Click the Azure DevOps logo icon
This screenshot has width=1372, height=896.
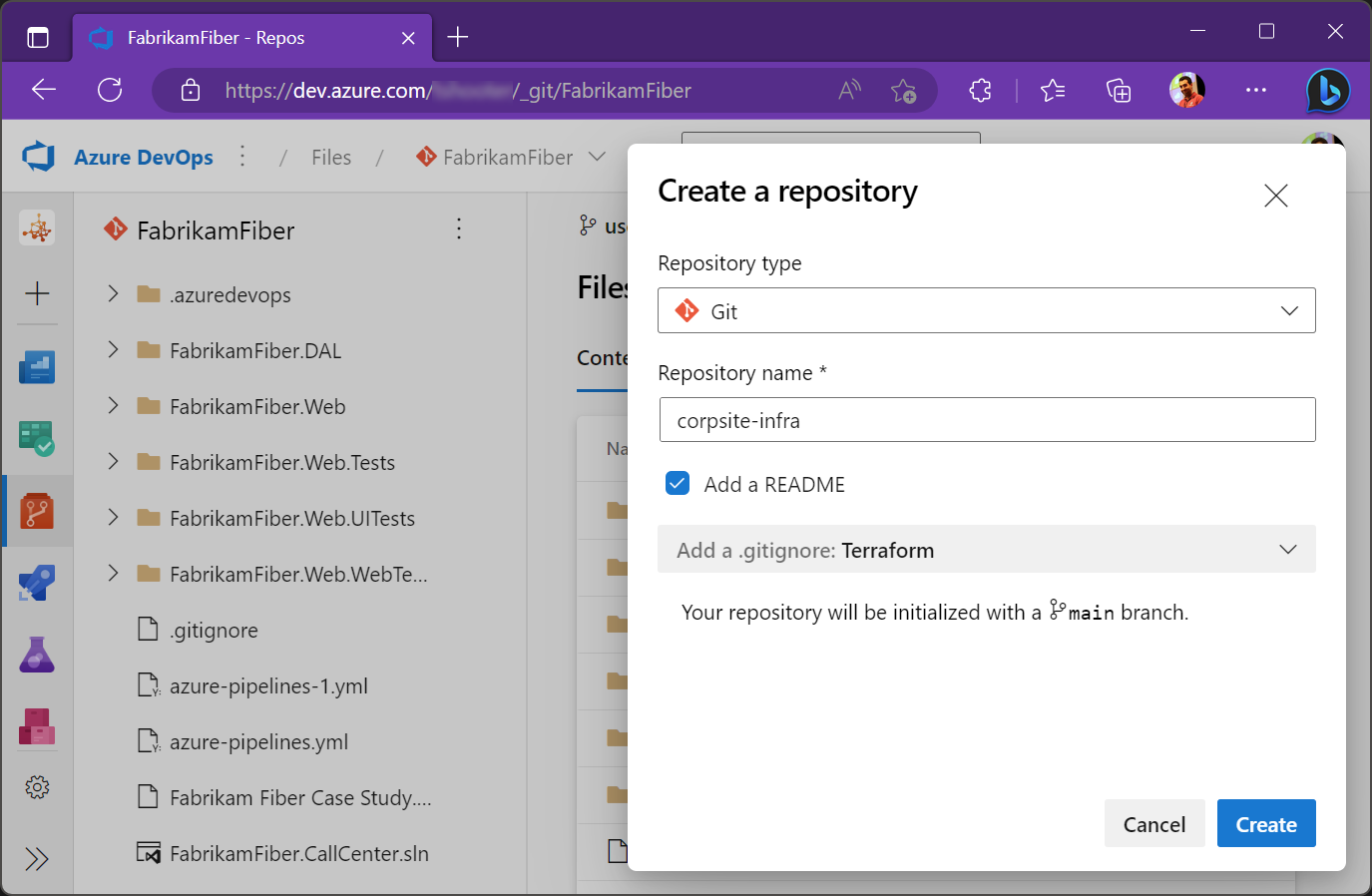coord(38,157)
